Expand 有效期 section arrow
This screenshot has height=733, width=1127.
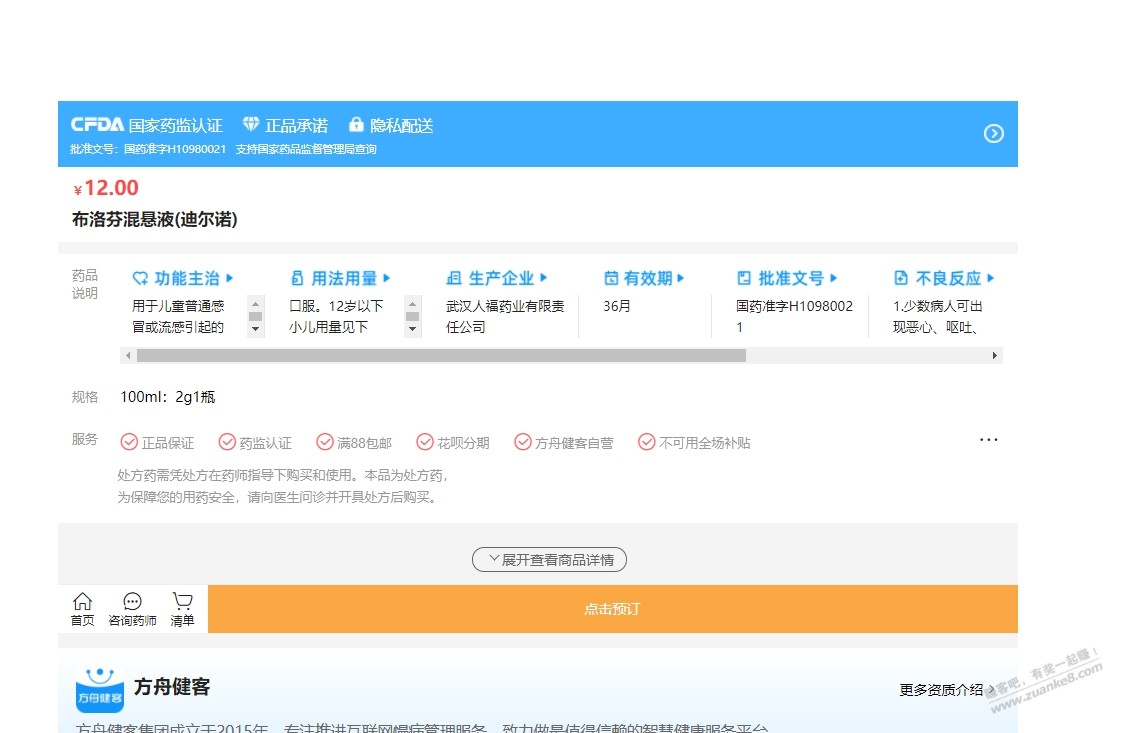coord(681,278)
